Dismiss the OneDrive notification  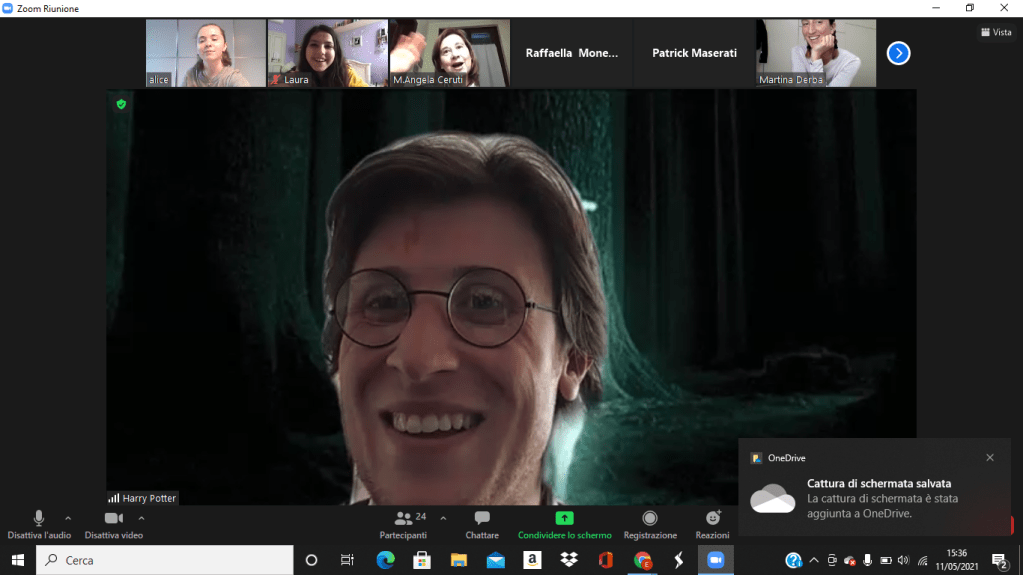(x=990, y=458)
